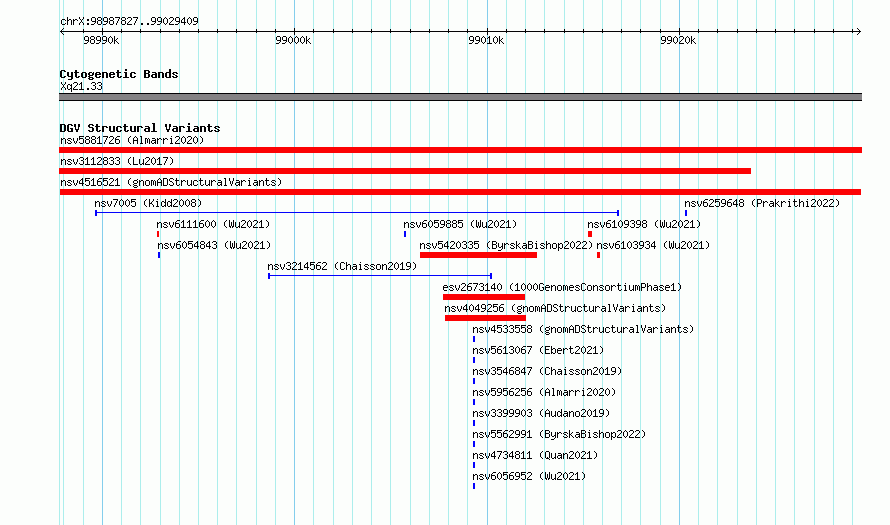This screenshot has width=890, height=525.
Task: Open nsv5956256 (Almarri2020) label
Action: 544,392
